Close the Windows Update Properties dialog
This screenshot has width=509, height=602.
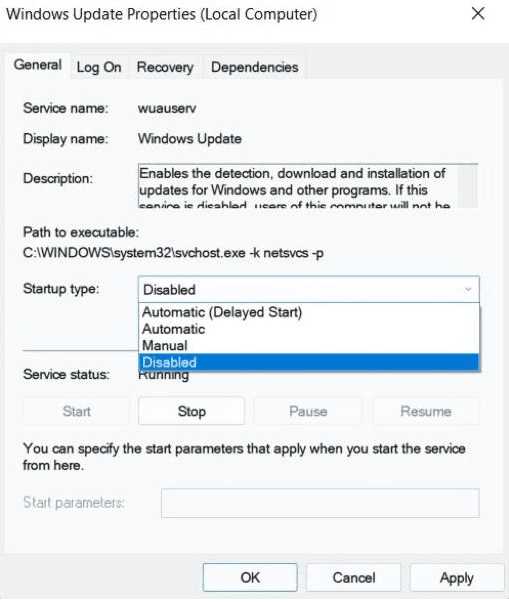[x=478, y=14]
